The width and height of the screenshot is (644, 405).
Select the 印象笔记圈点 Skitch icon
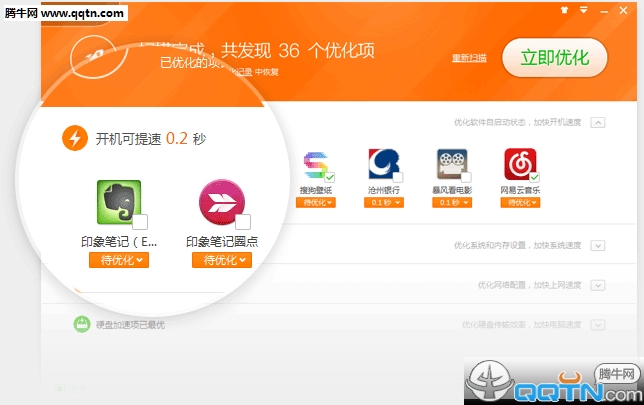(222, 202)
